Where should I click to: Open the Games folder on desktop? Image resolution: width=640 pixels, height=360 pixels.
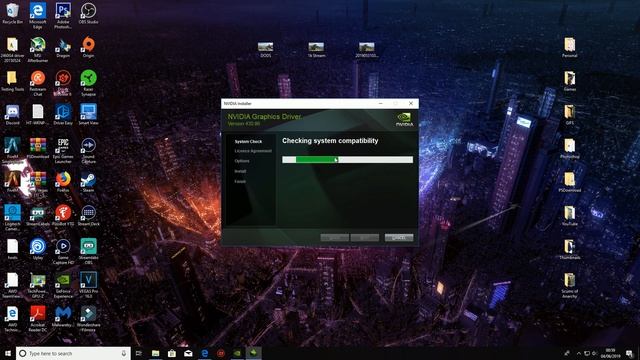pos(569,81)
